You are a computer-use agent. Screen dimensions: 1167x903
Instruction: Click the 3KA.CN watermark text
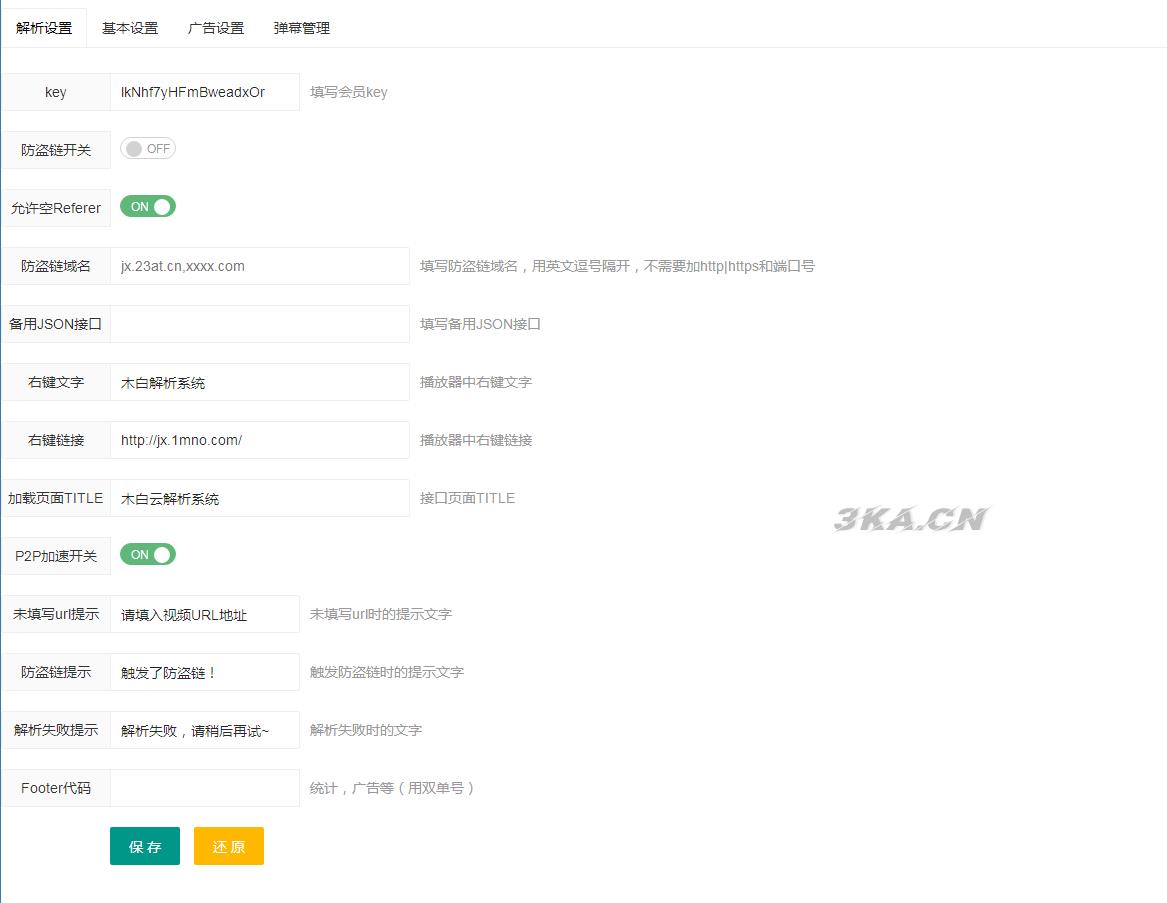[911, 517]
